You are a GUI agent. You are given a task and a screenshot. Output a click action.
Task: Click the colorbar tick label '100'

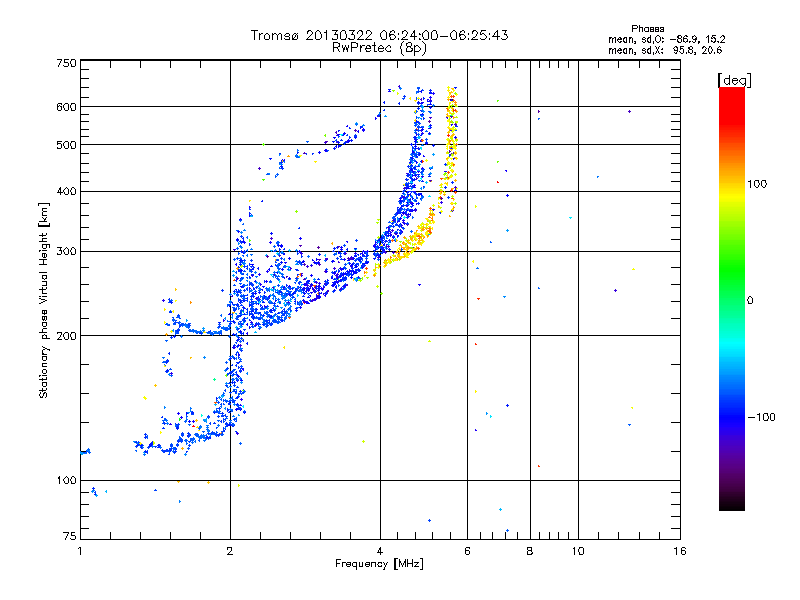click(757, 184)
